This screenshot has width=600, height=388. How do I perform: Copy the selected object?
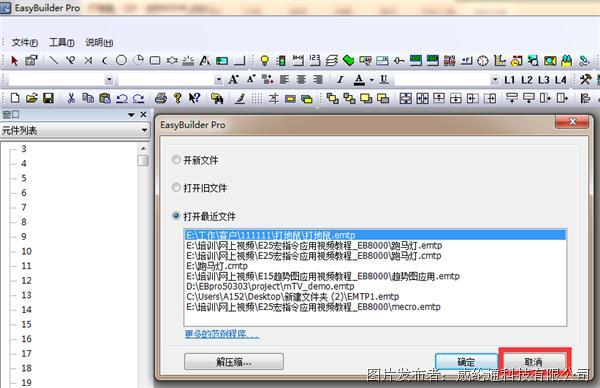[x=88, y=98]
